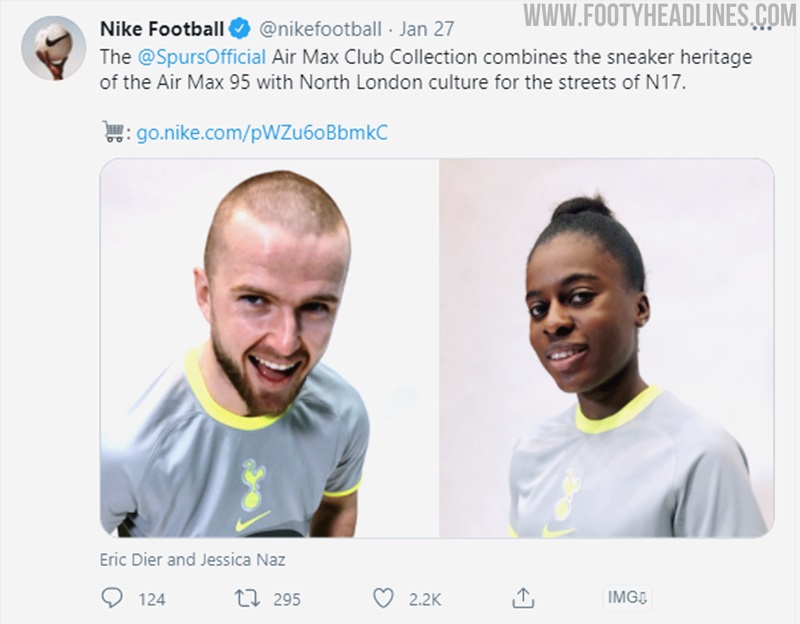Open the right photo of Jessica Naz
Viewport: 800px width, 624px height.
607,348
